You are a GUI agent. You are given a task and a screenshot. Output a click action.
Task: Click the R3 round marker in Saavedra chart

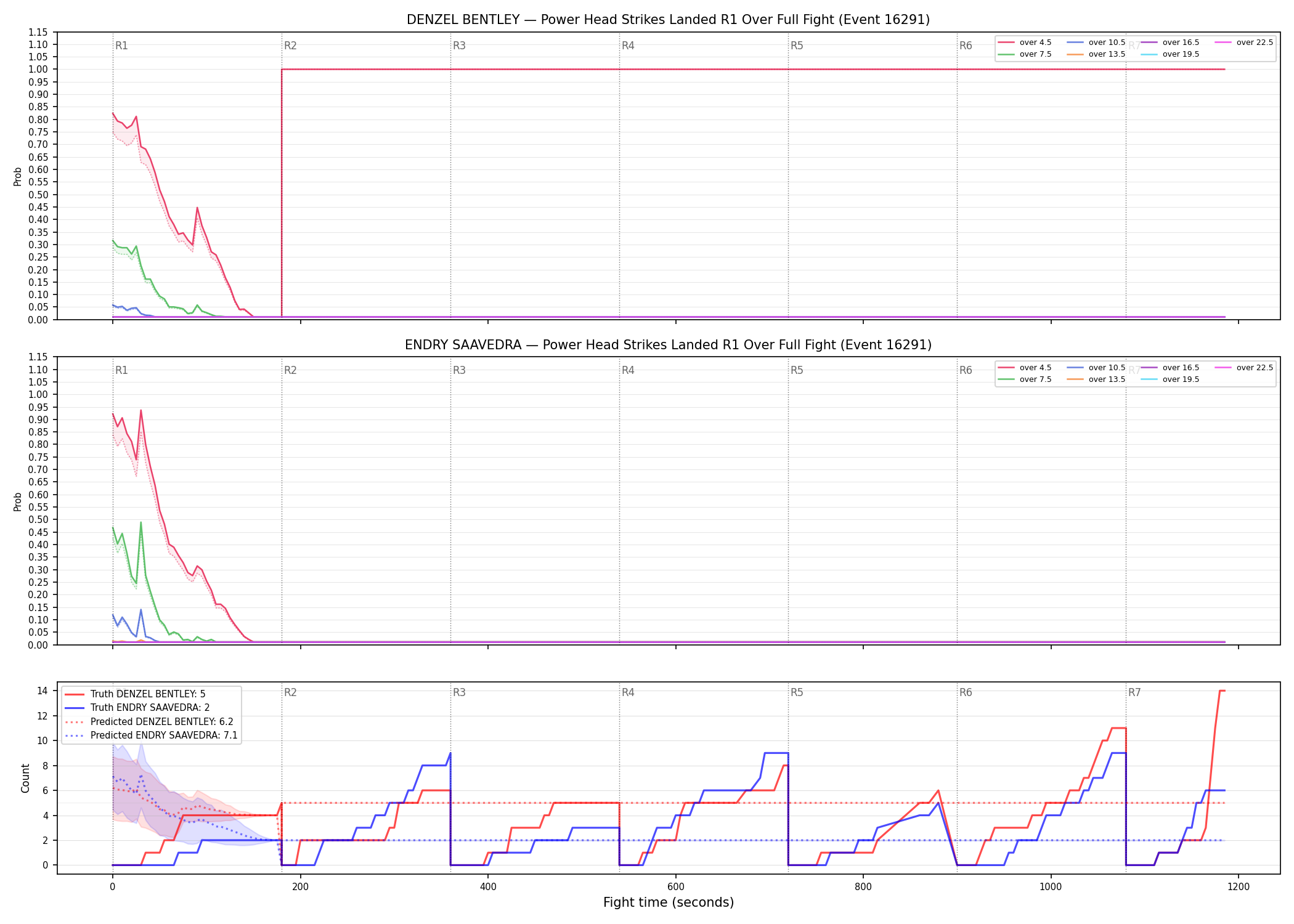coord(459,370)
